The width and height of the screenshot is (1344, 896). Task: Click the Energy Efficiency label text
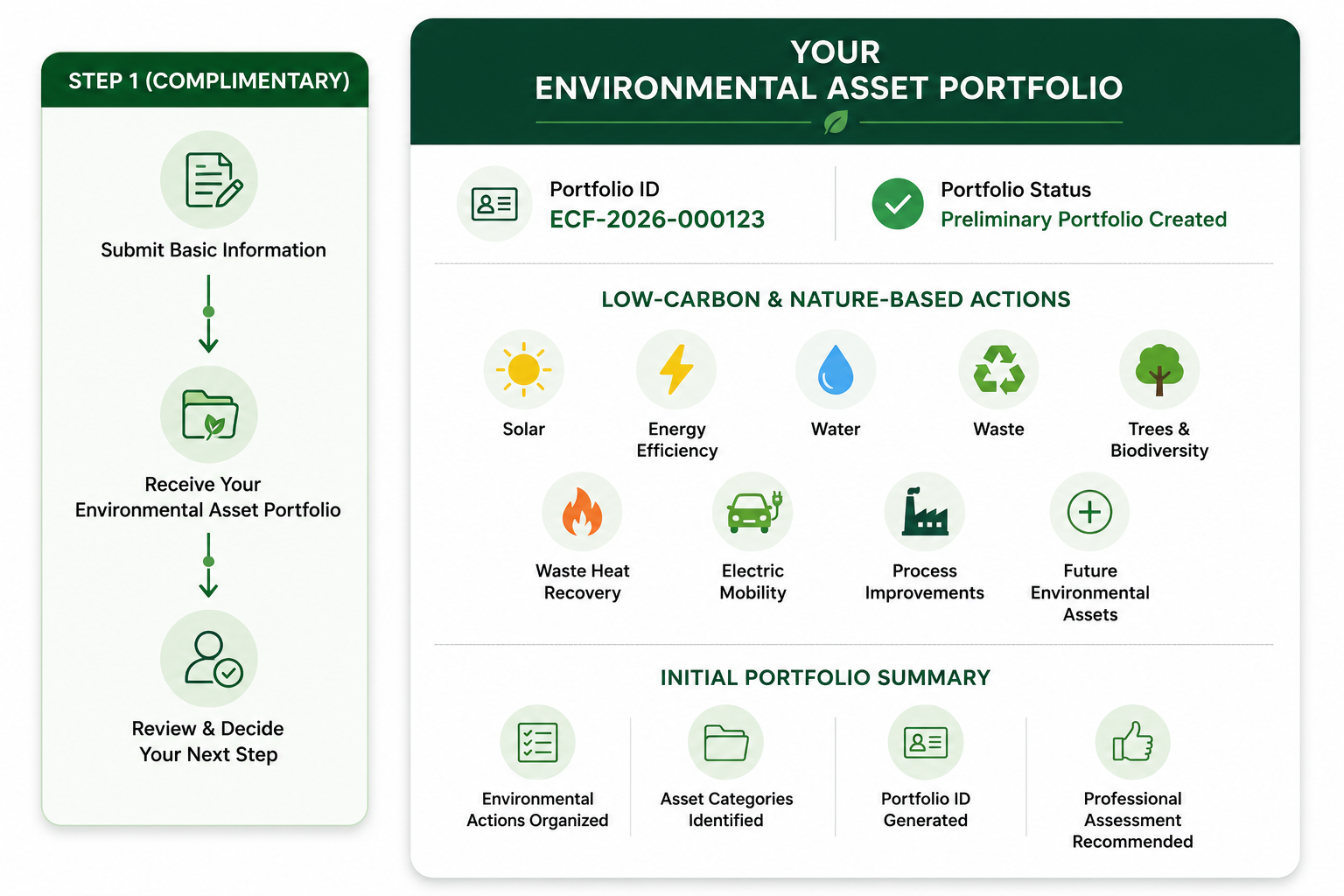tap(676, 439)
